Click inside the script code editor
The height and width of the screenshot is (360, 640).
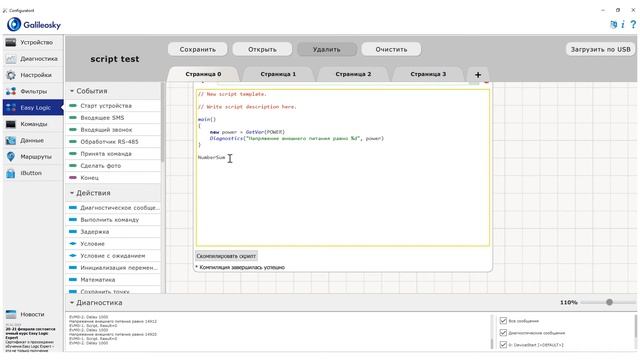tap(343, 168)
